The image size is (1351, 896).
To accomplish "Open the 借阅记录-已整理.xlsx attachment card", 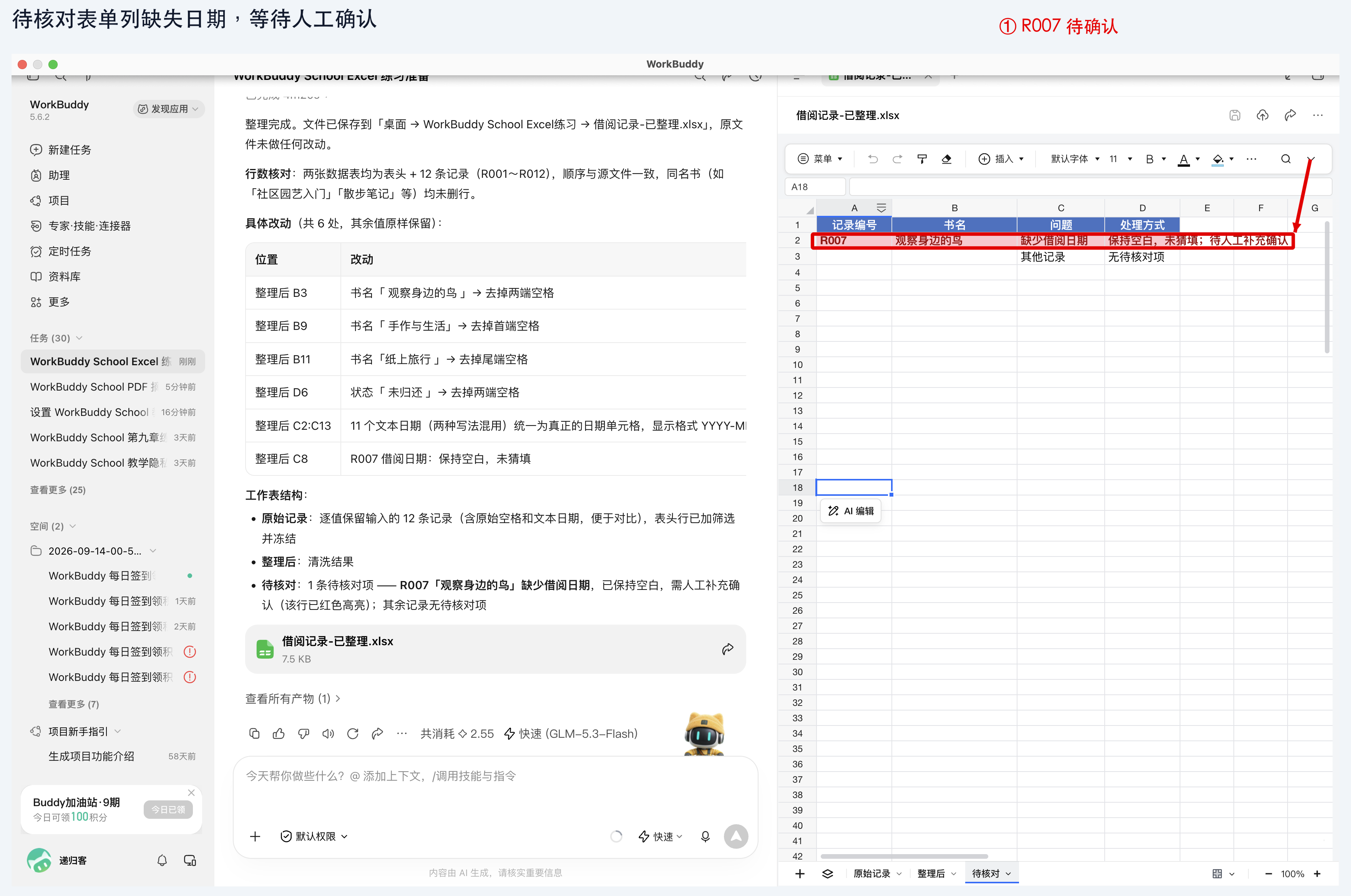I will pos(495,649).
